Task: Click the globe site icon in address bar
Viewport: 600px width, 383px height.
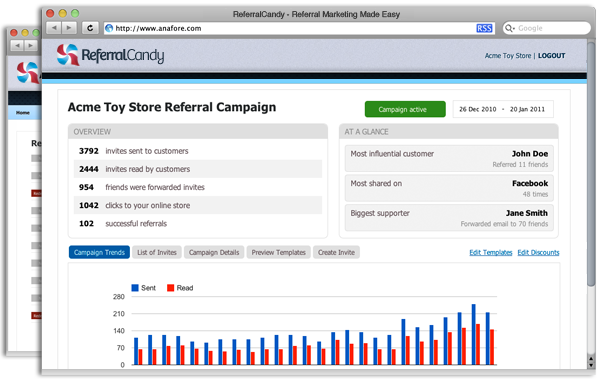Action: click(109, 28)
